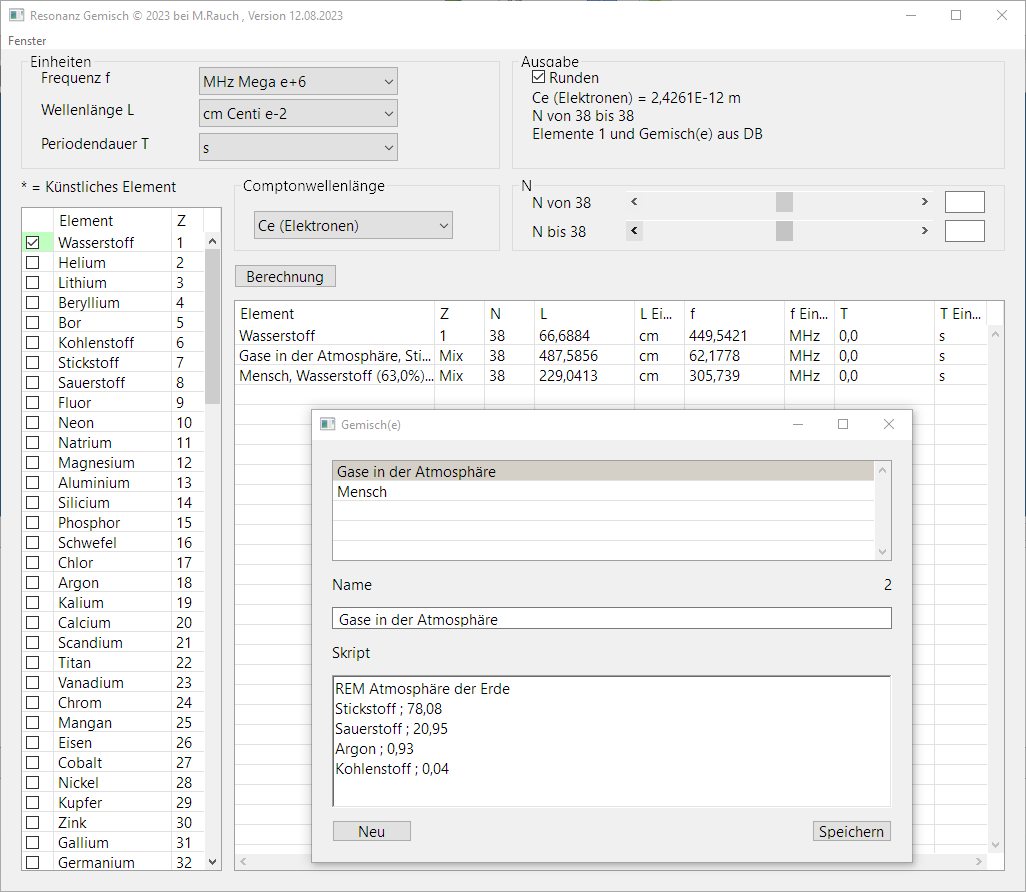This screenshot has width=1026, height=892.
Task: Uncheck the Wasserstoff element checkbox
Action: coord(33,243)
